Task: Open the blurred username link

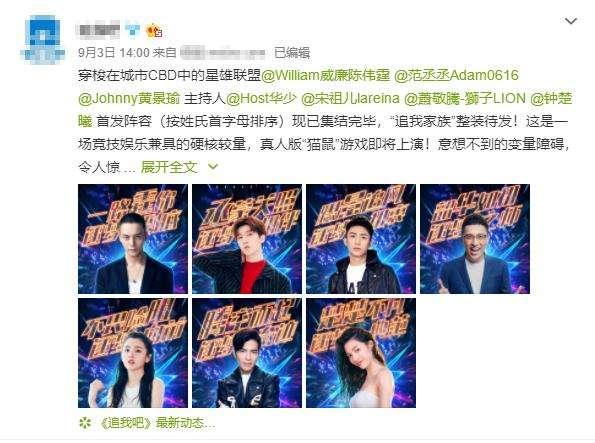Action: [98, 30]
